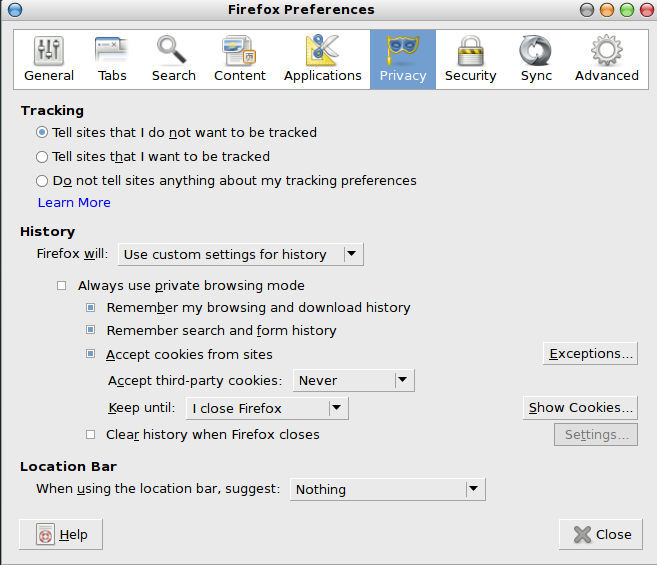
Task: Enable 'Clear history when Firefox closes'
Action: coord(91,435)
